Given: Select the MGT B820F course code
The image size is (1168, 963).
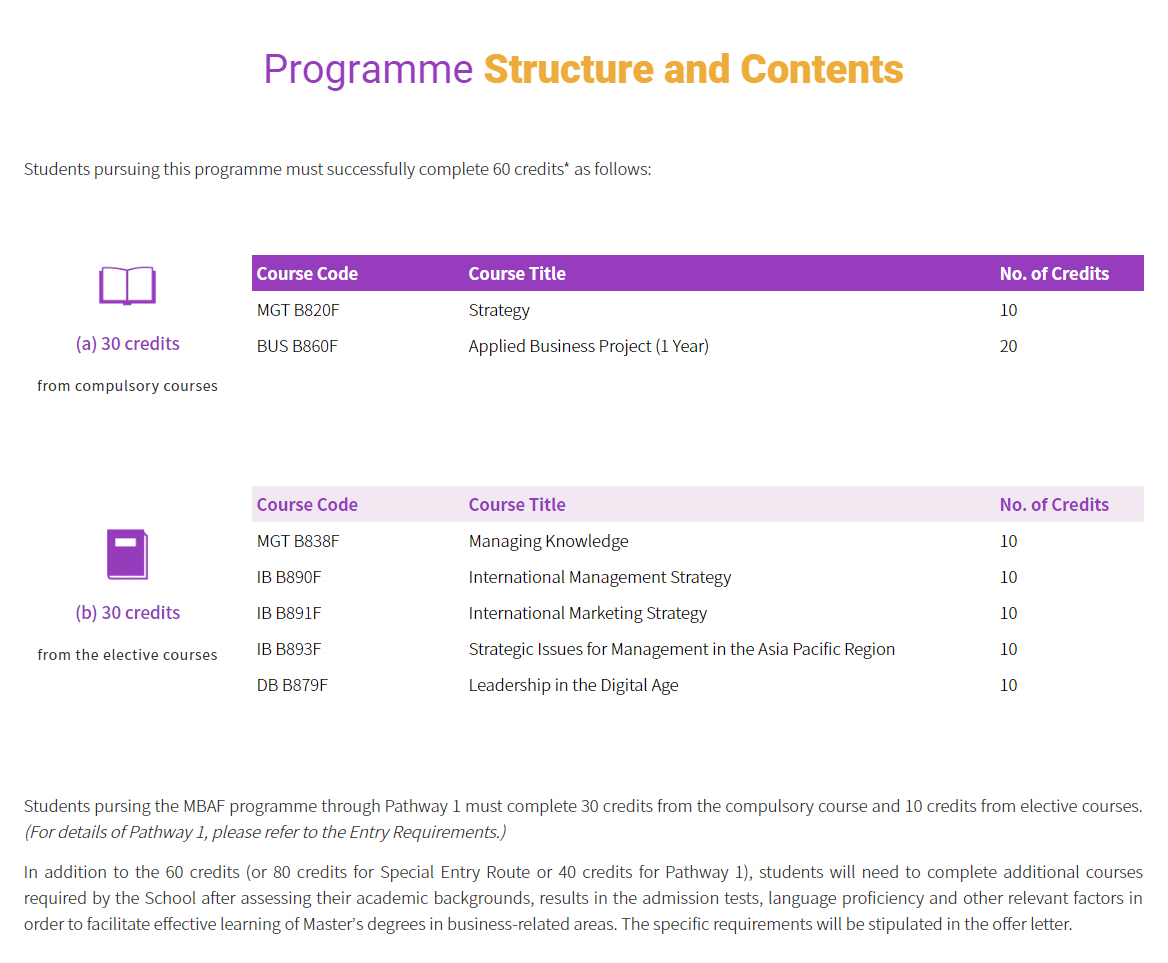Looking at the screenshot, I should pyautogui.click(x=298, y=310).
